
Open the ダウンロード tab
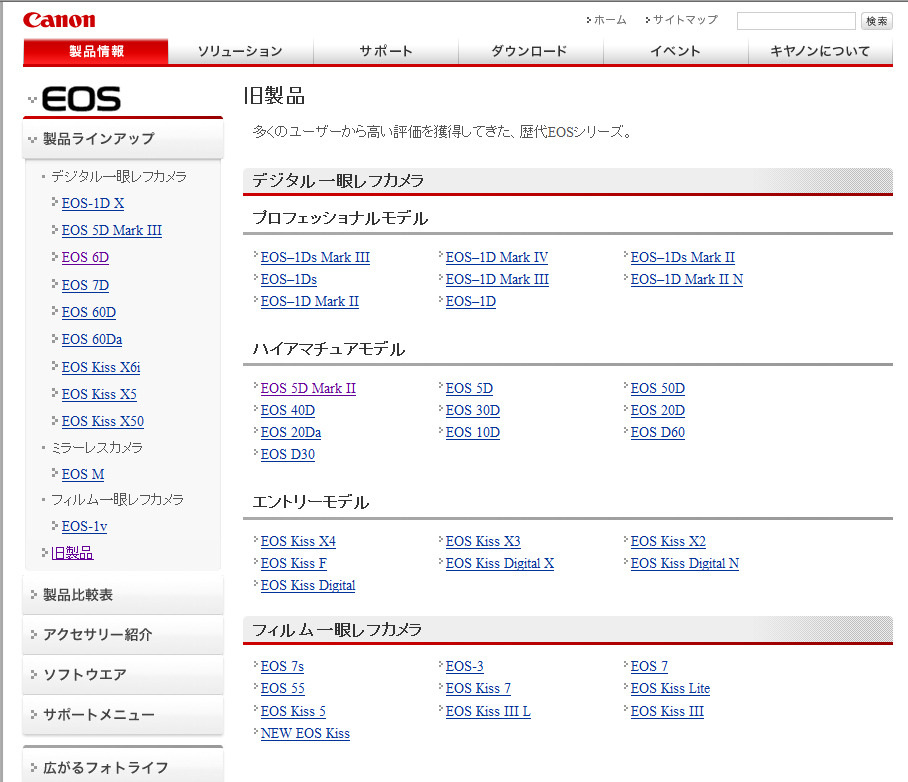pos(529,51)
